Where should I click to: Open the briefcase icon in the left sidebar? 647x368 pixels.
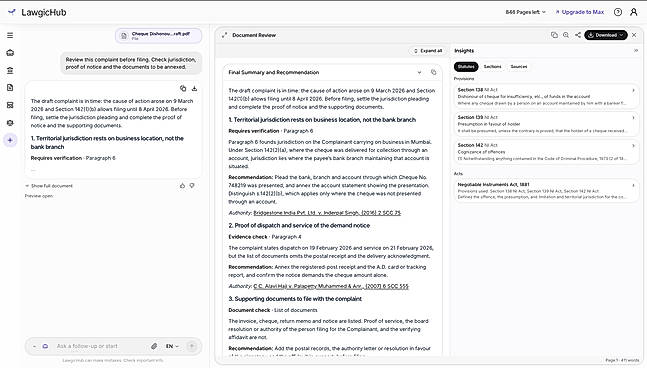tap(10, 53)
